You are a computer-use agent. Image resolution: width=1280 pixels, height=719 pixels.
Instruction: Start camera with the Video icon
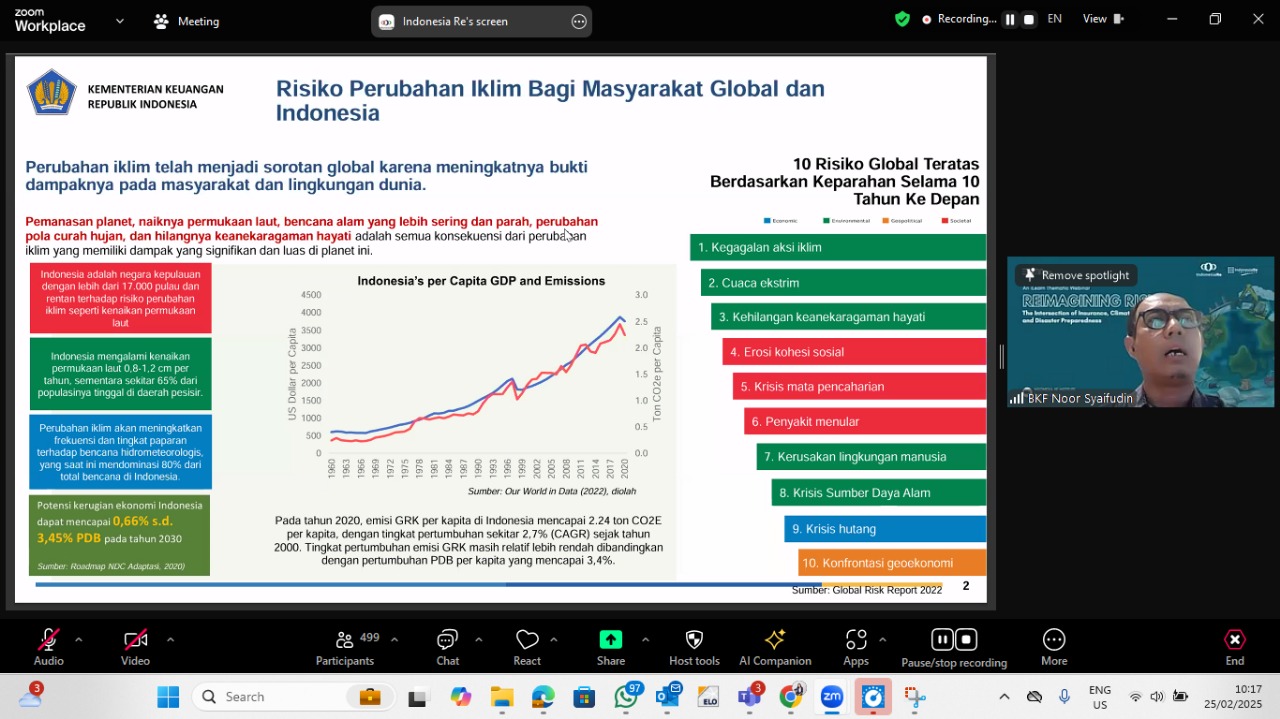tap(135, 640)
